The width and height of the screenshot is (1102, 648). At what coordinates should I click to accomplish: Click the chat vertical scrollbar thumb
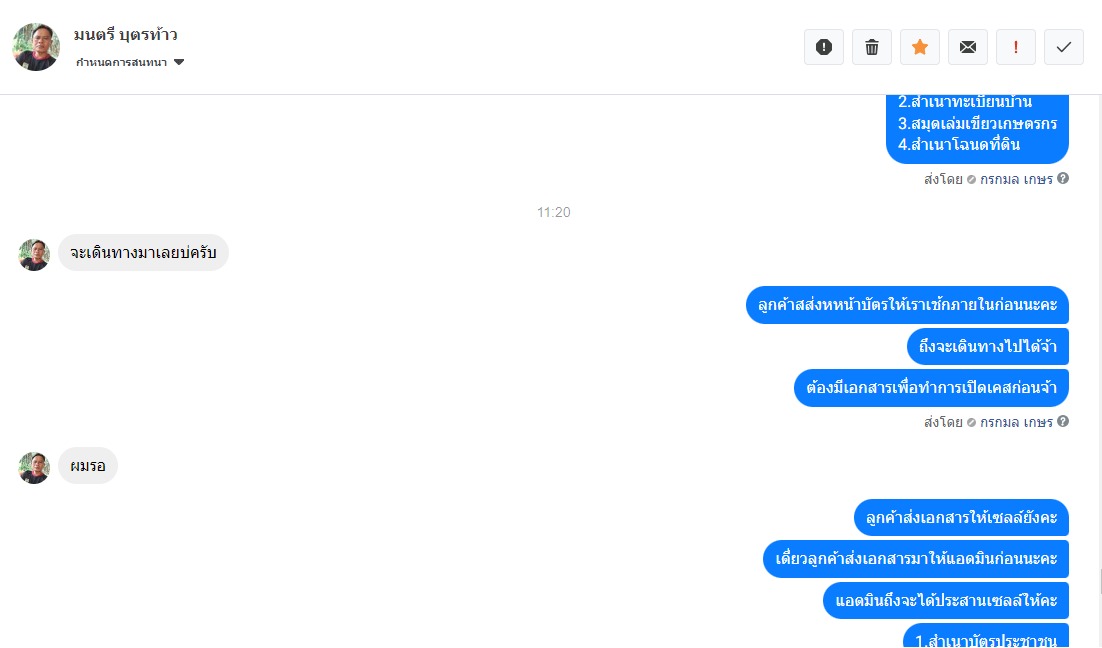click(x=1100, y=582)
